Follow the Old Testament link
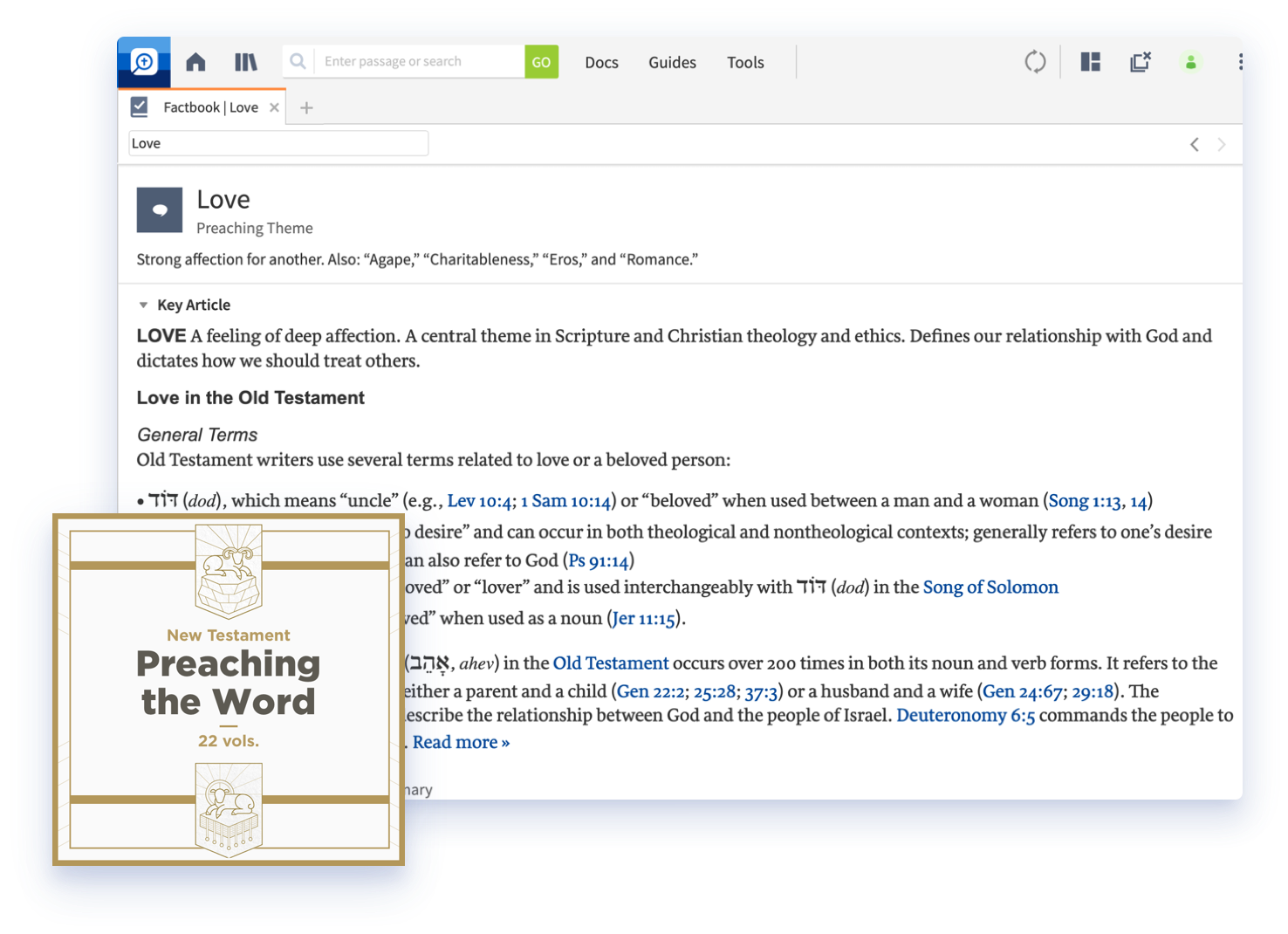Viewport: 1288px width, 934px height. (x=611, y=663)
